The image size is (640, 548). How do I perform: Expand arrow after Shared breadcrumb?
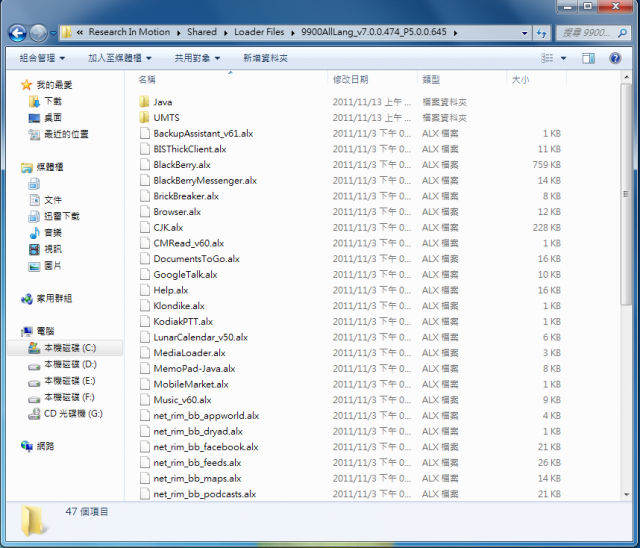click(x=225, y=33)
